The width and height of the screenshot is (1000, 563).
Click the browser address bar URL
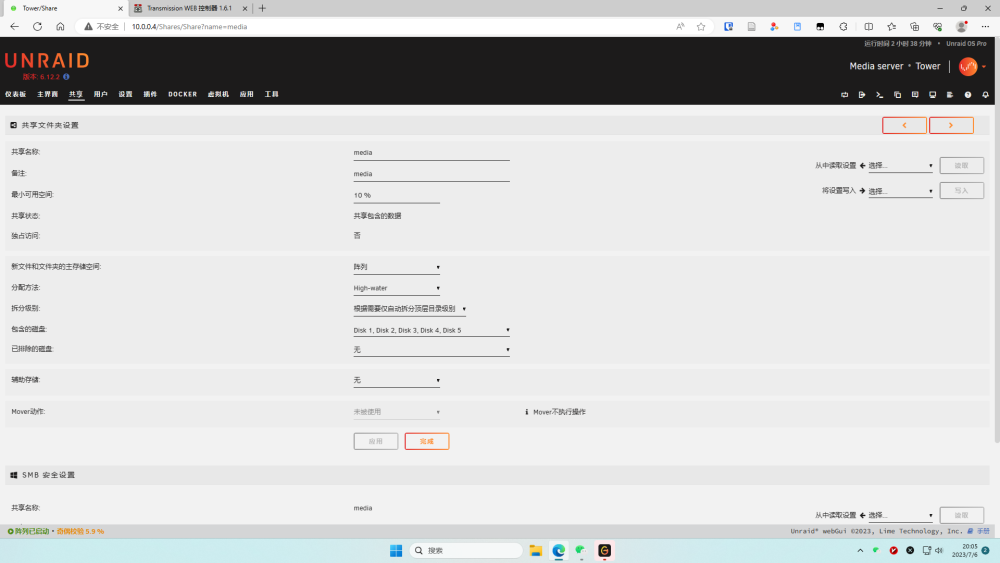(189, 27)
